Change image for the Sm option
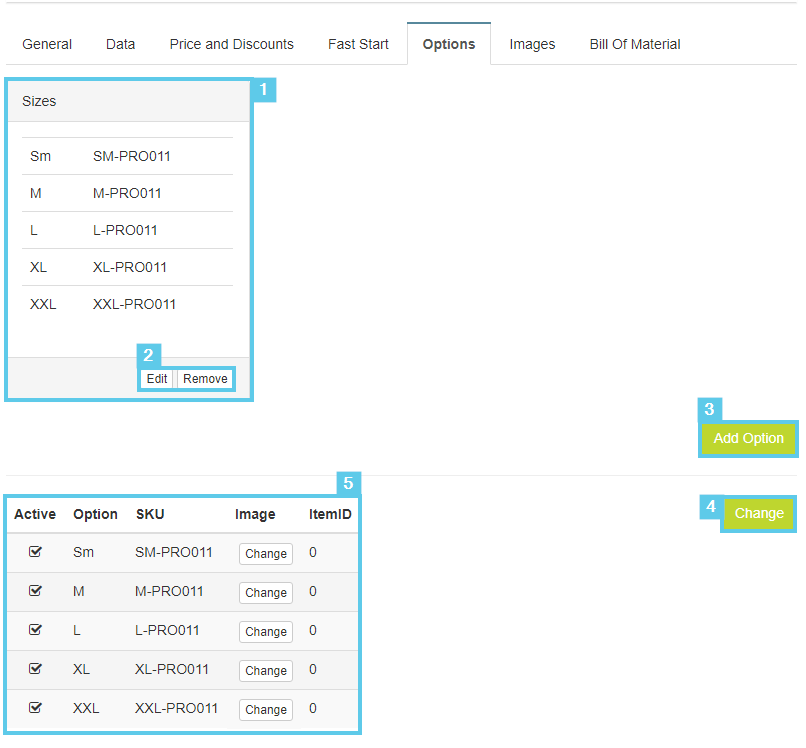The image size is (806, 748). click(x=266, y=554)
